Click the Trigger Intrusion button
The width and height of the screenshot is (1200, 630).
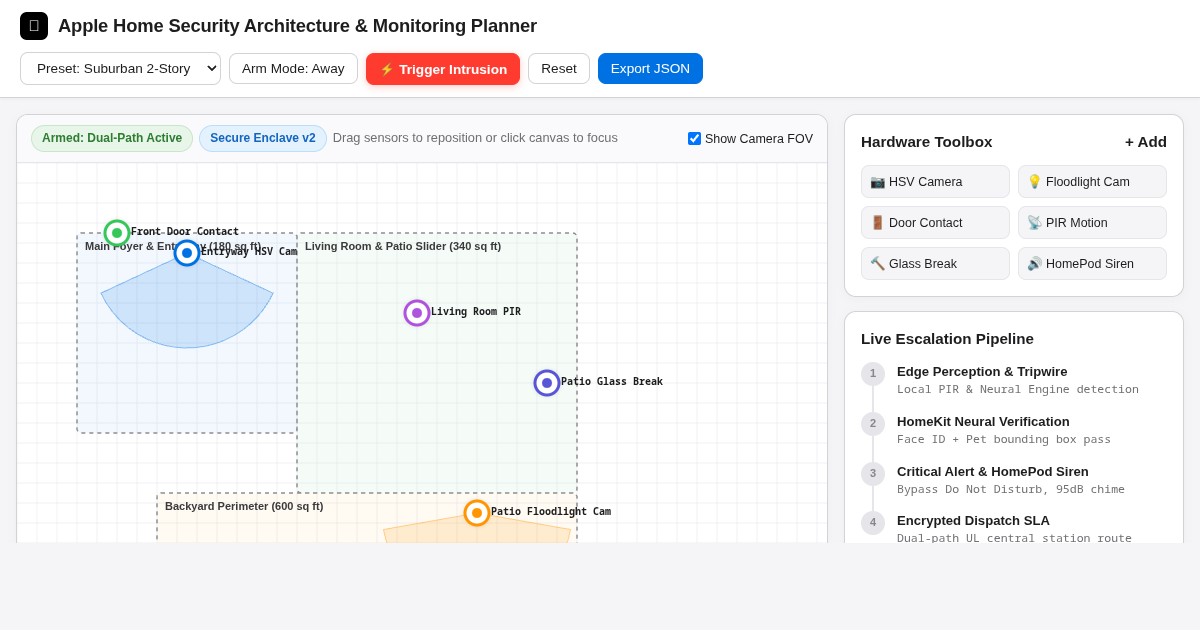443,69
